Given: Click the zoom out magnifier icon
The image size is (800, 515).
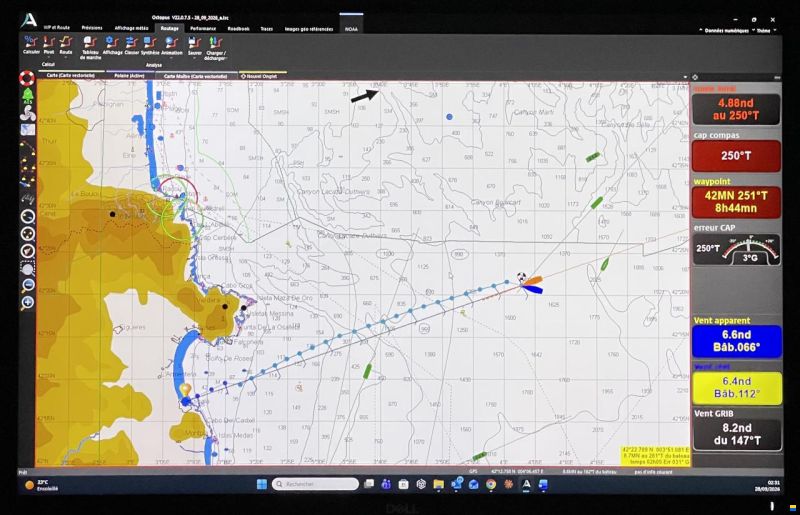Looking at the screenshot, I should (x=28, y=285).
